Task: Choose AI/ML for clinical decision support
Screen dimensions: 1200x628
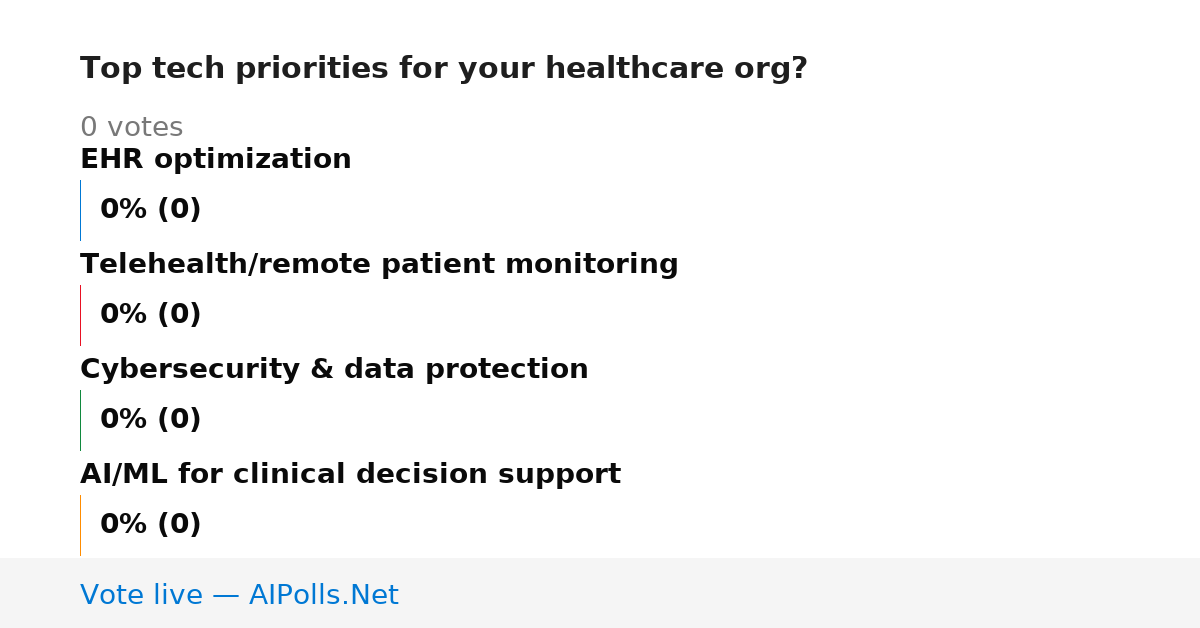Action: (x=350, y=475)
